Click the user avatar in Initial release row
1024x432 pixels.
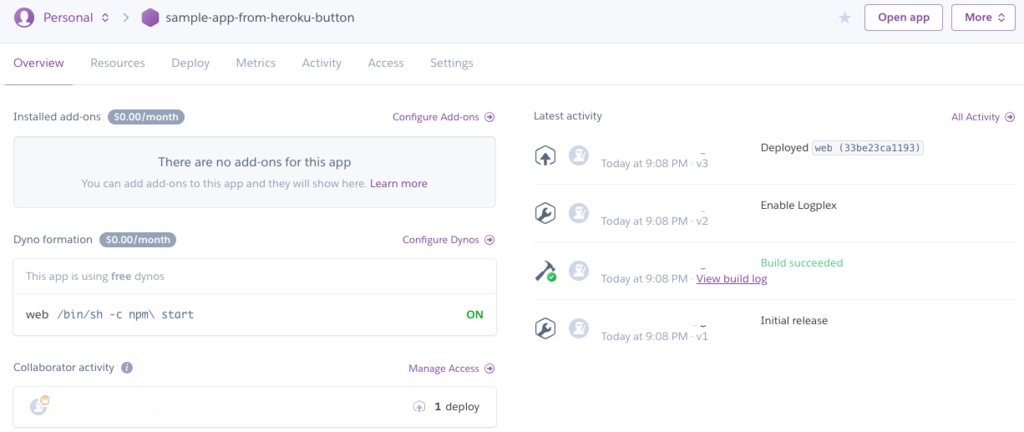(579, 328)
